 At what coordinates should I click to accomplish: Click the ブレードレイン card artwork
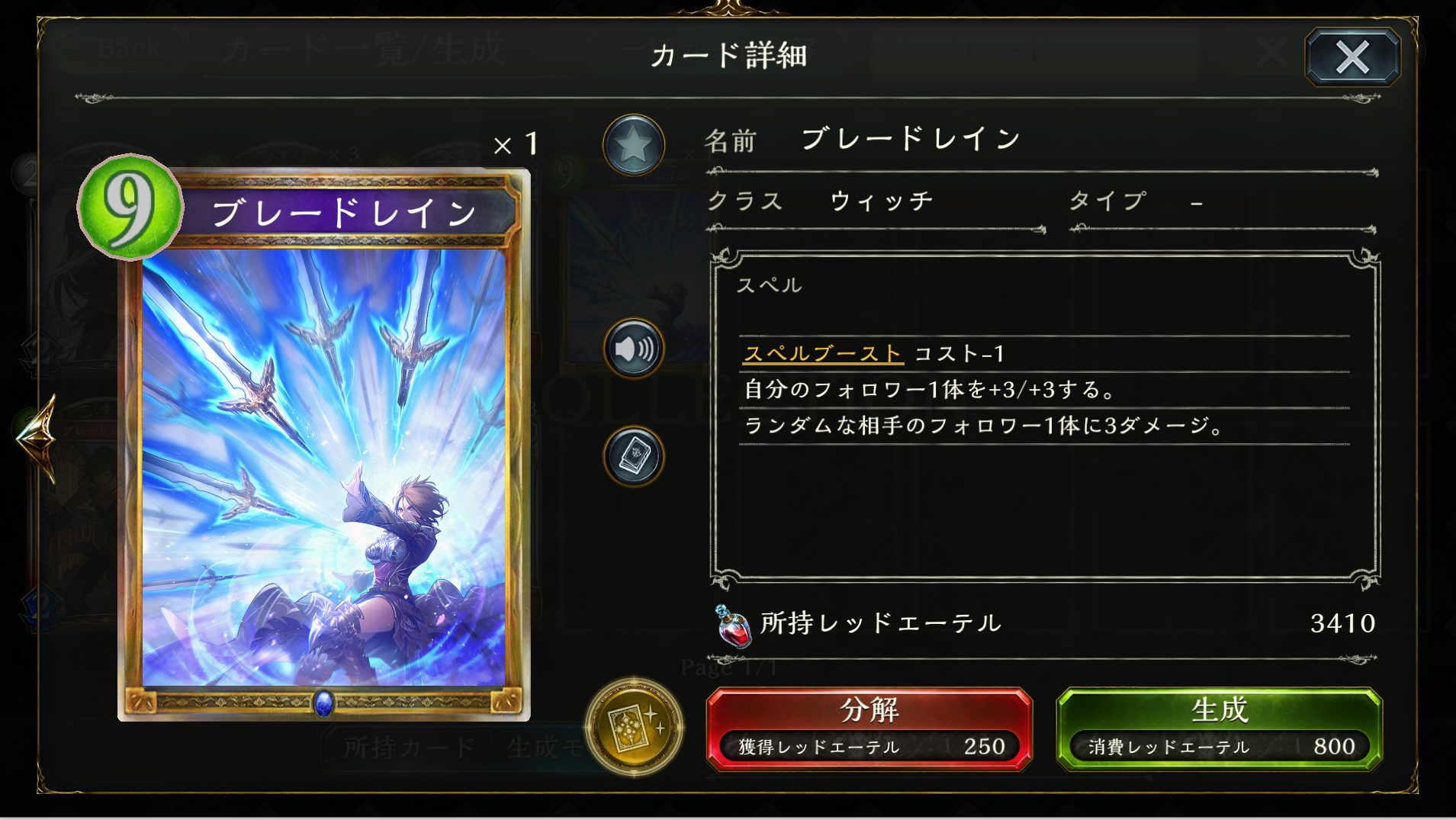click(x=323, y=467)
